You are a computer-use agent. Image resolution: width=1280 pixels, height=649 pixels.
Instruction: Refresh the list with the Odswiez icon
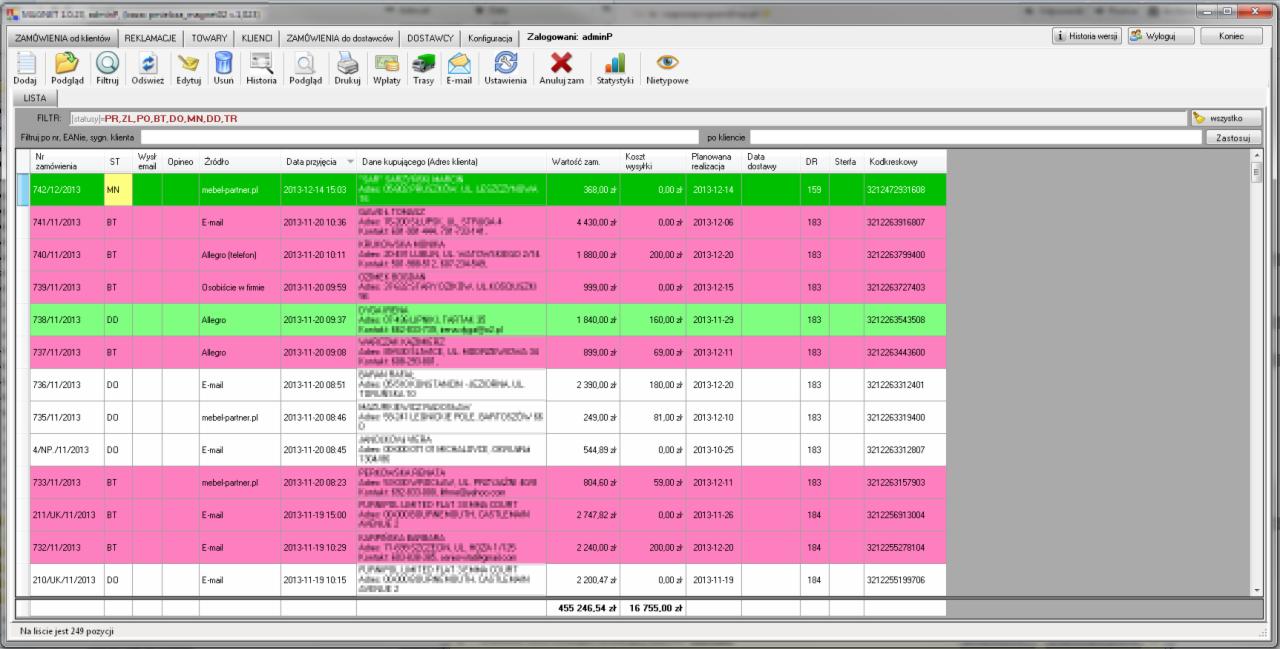[x=148, y=64]
